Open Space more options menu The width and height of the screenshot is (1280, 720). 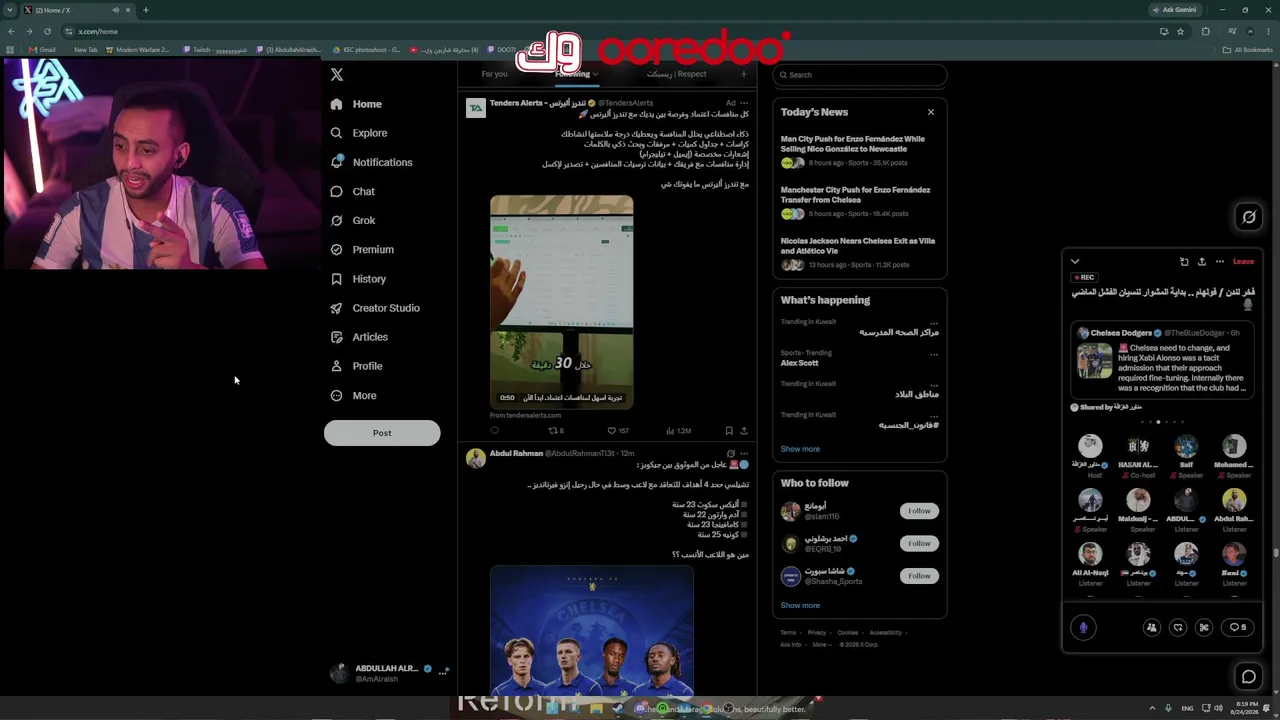(x=1219, y=262)
